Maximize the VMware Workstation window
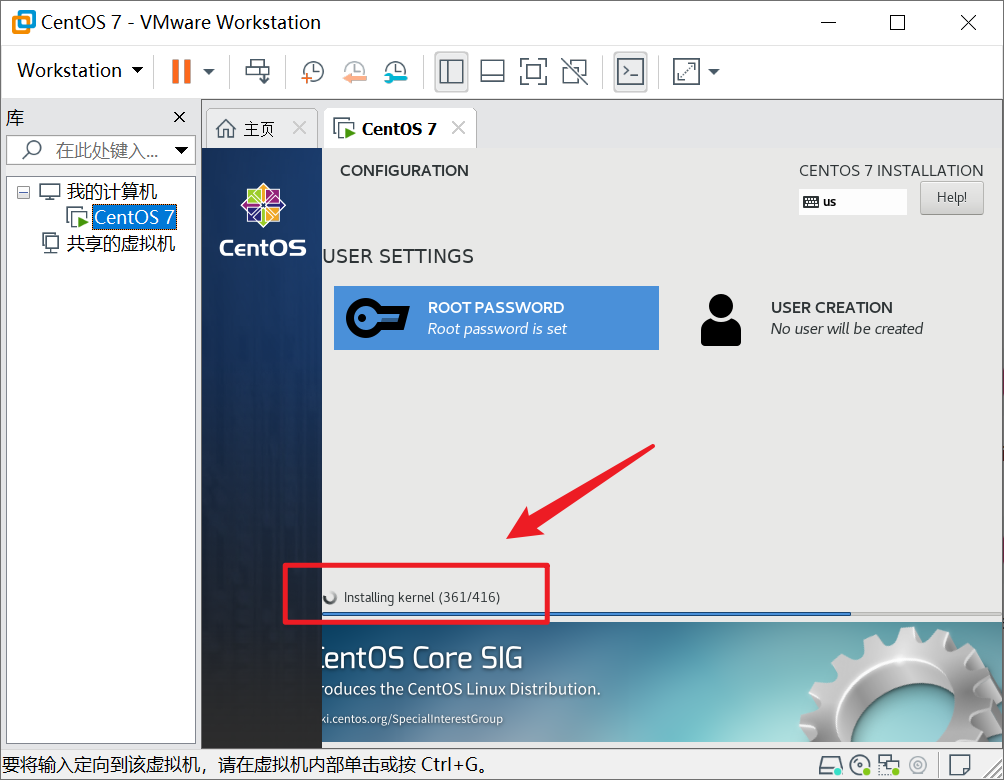 pyautogui.click(x=898, y=22)
